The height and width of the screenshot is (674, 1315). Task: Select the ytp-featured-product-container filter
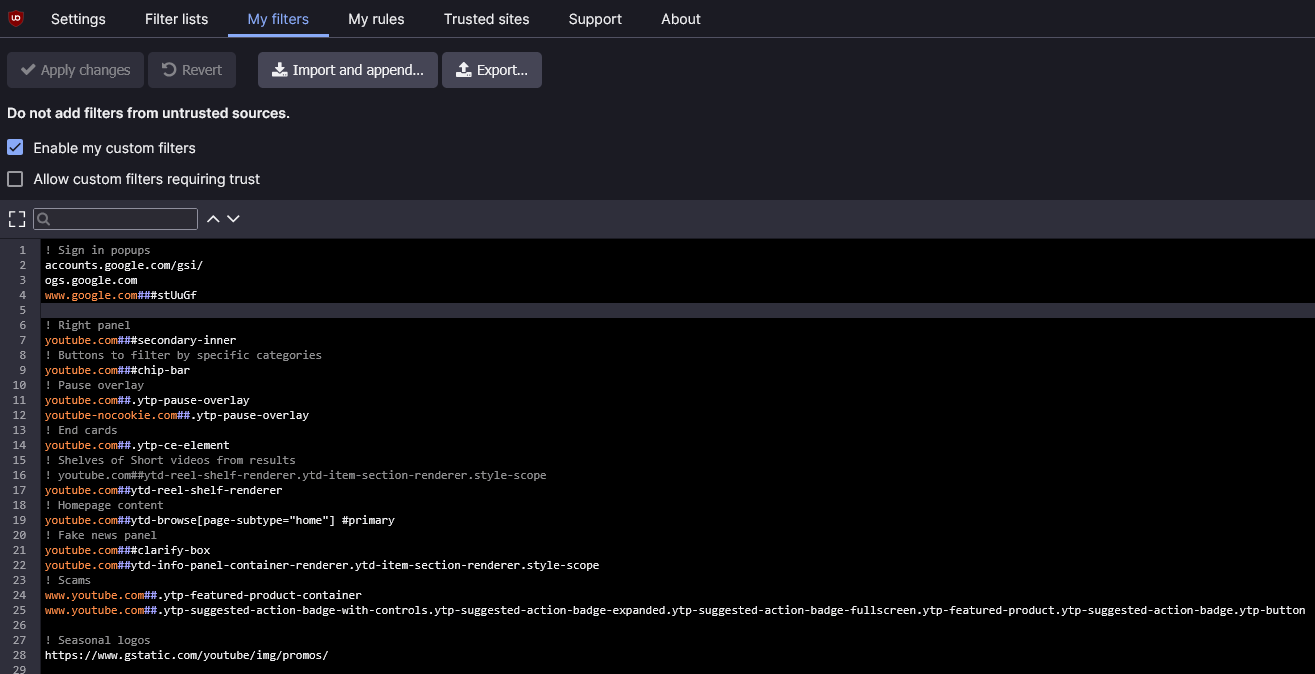tap(203, 595)
